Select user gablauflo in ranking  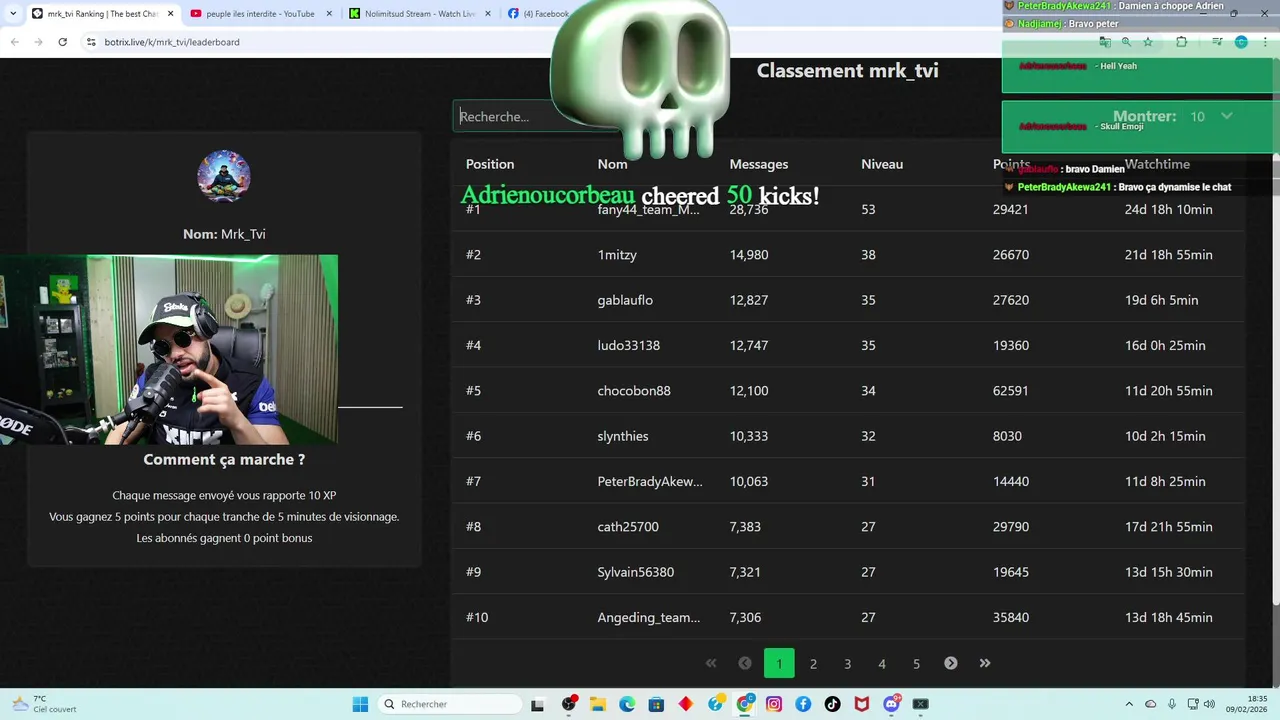tap(625, 300)
